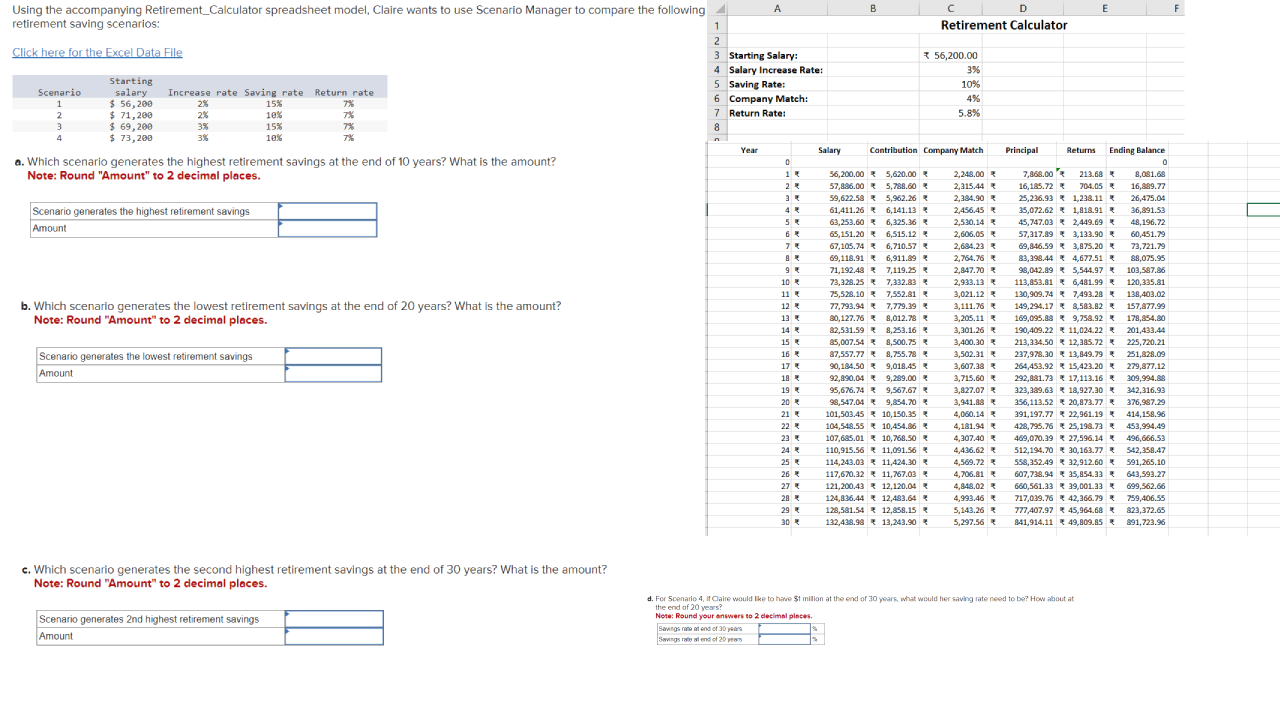Click the Amount field under question c
Image resolution: width=1280 pixels, height=720 pixels.
coord(334,635)
